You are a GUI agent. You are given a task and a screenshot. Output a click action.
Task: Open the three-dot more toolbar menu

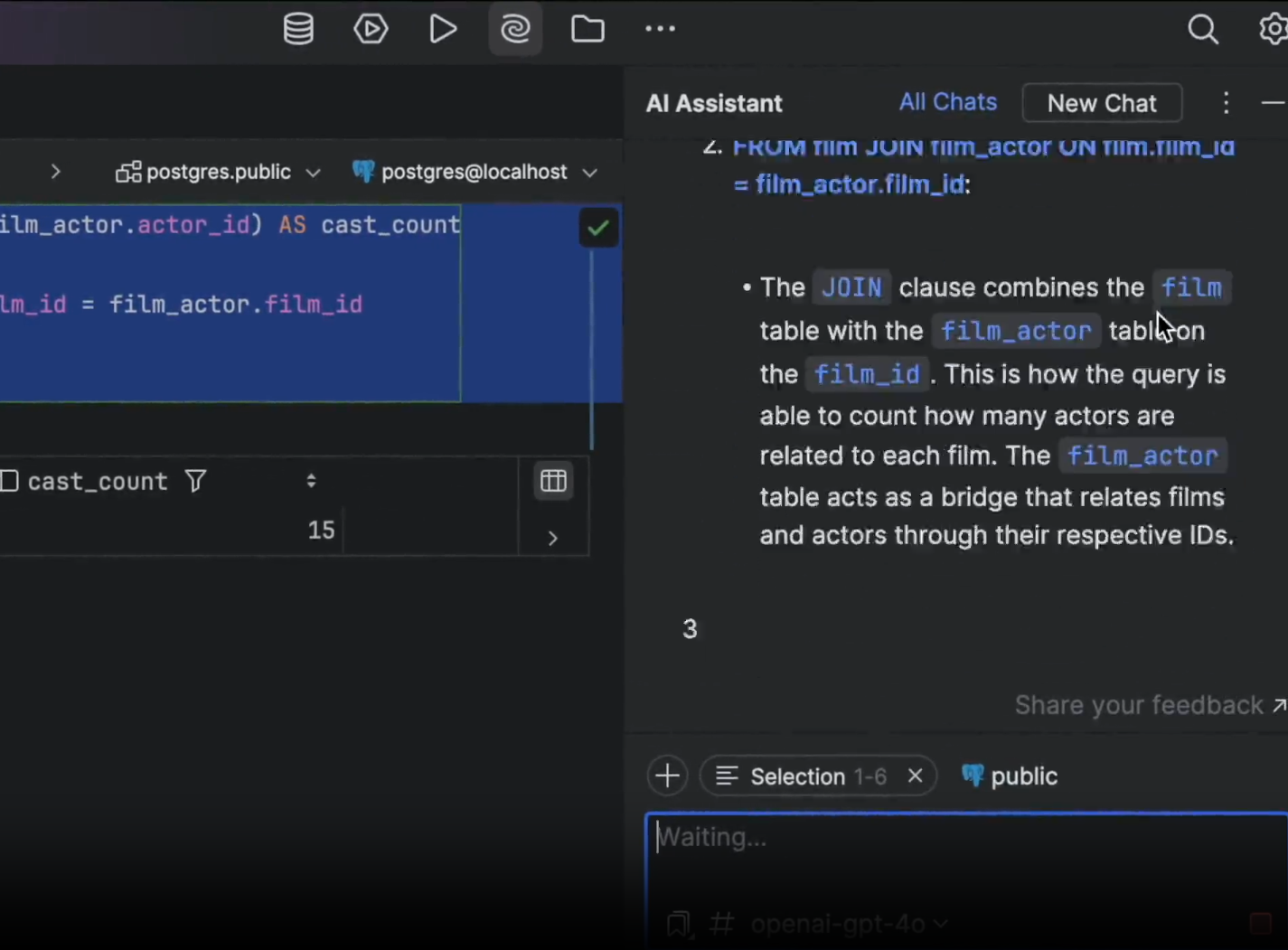(660, 29)
